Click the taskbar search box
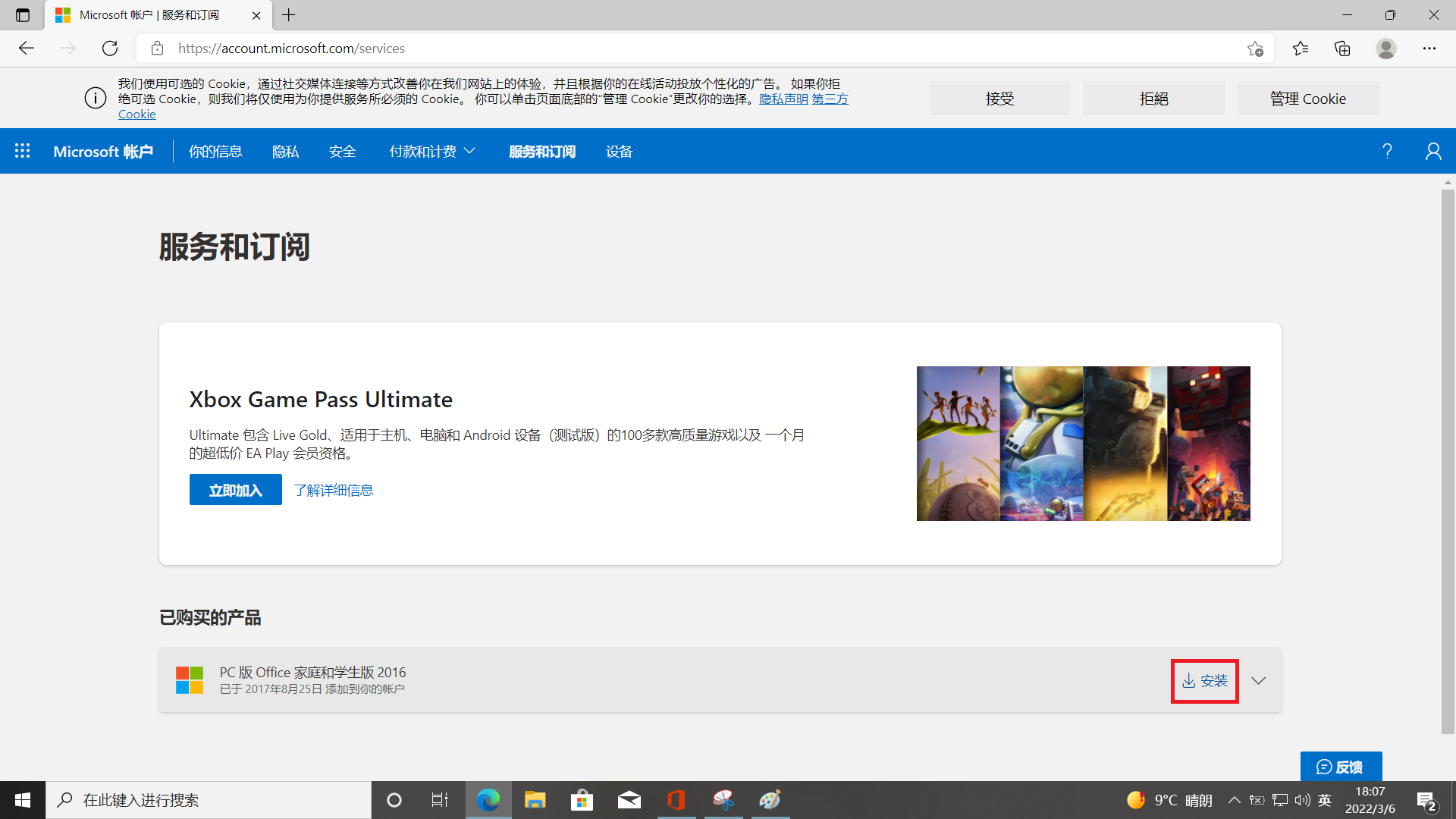 point(209,800)
